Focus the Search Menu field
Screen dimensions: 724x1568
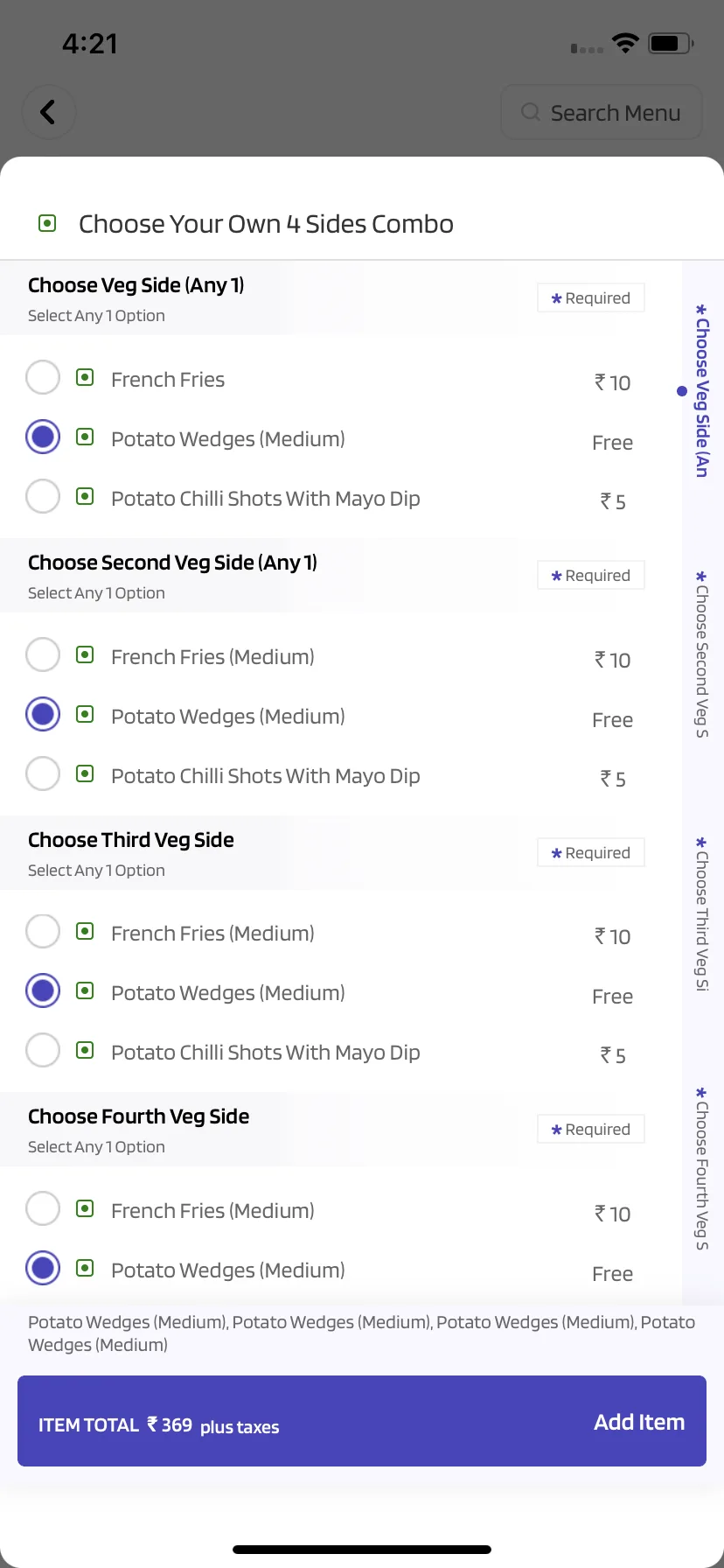(x=602, y=112)
